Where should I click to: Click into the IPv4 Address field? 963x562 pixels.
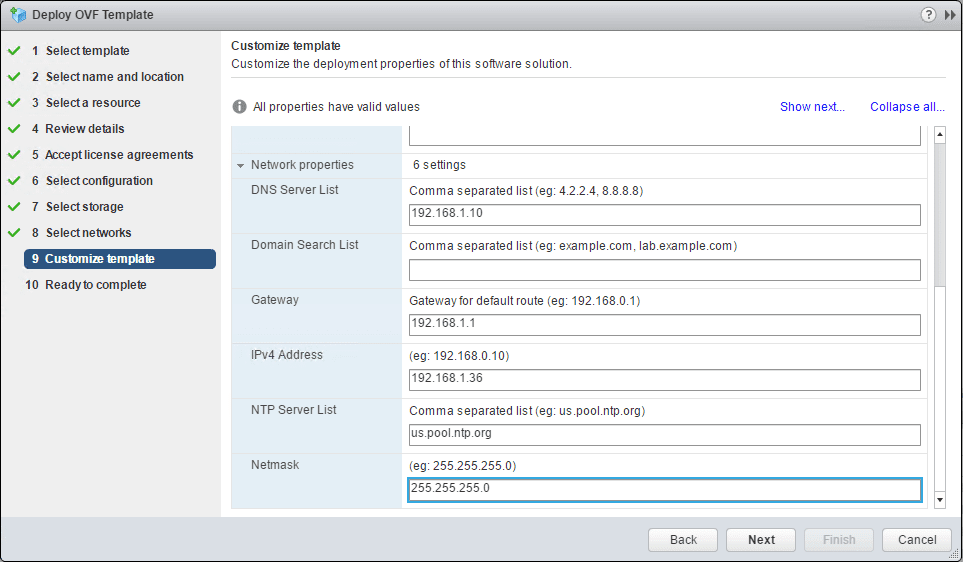664,379
